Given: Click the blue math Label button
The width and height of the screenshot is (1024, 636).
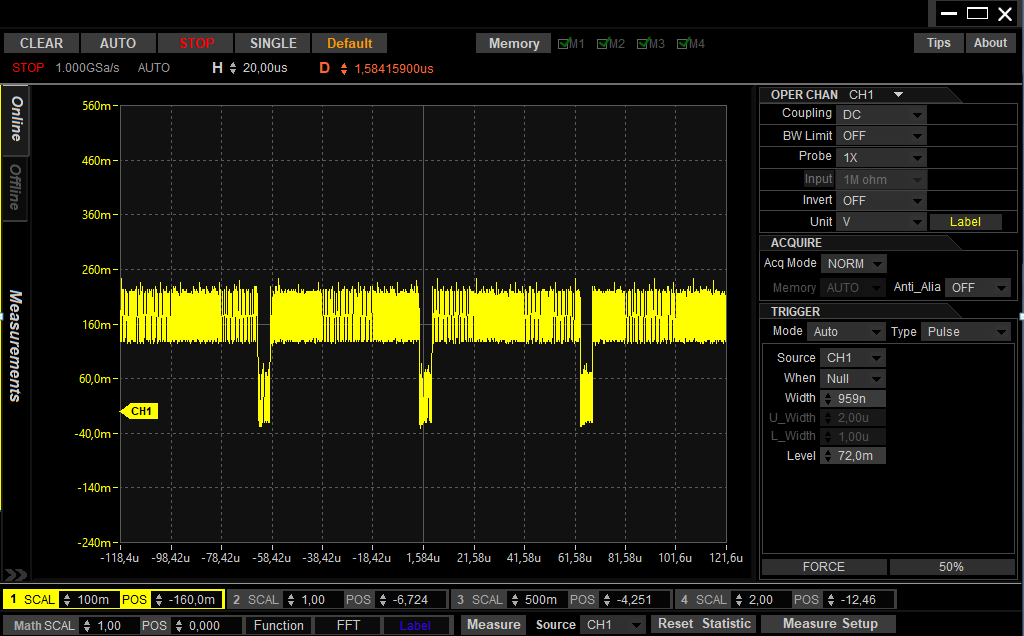Looking at the screenshot, I should pyautogui.click(x=415, y=626).
